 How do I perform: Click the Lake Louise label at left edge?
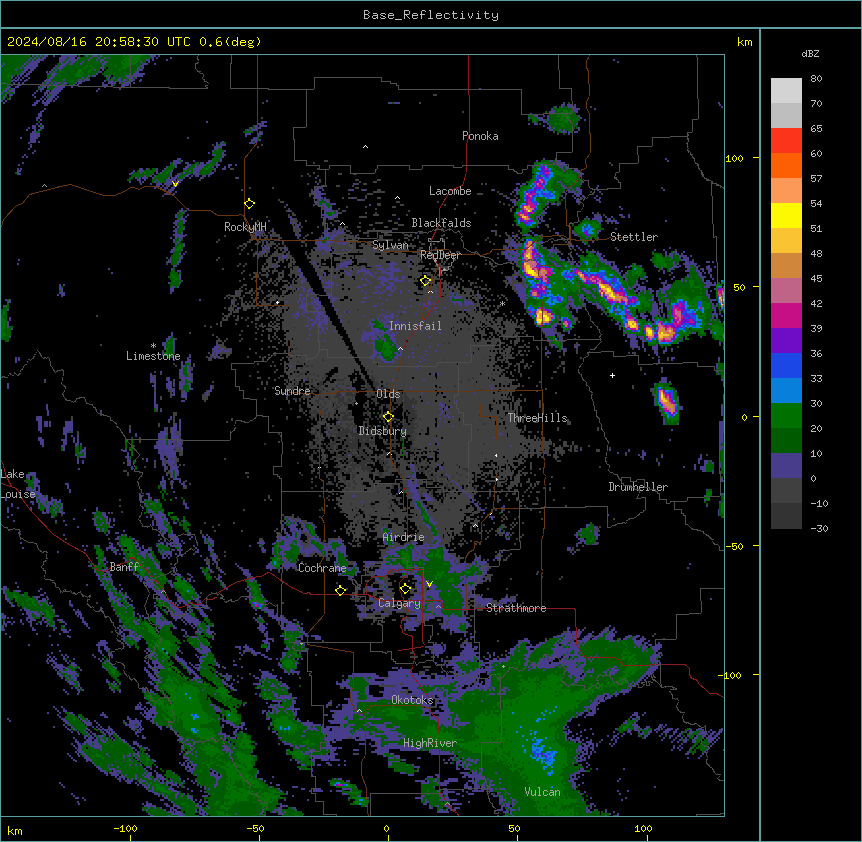pyautogui.click(x=18, y=484)
